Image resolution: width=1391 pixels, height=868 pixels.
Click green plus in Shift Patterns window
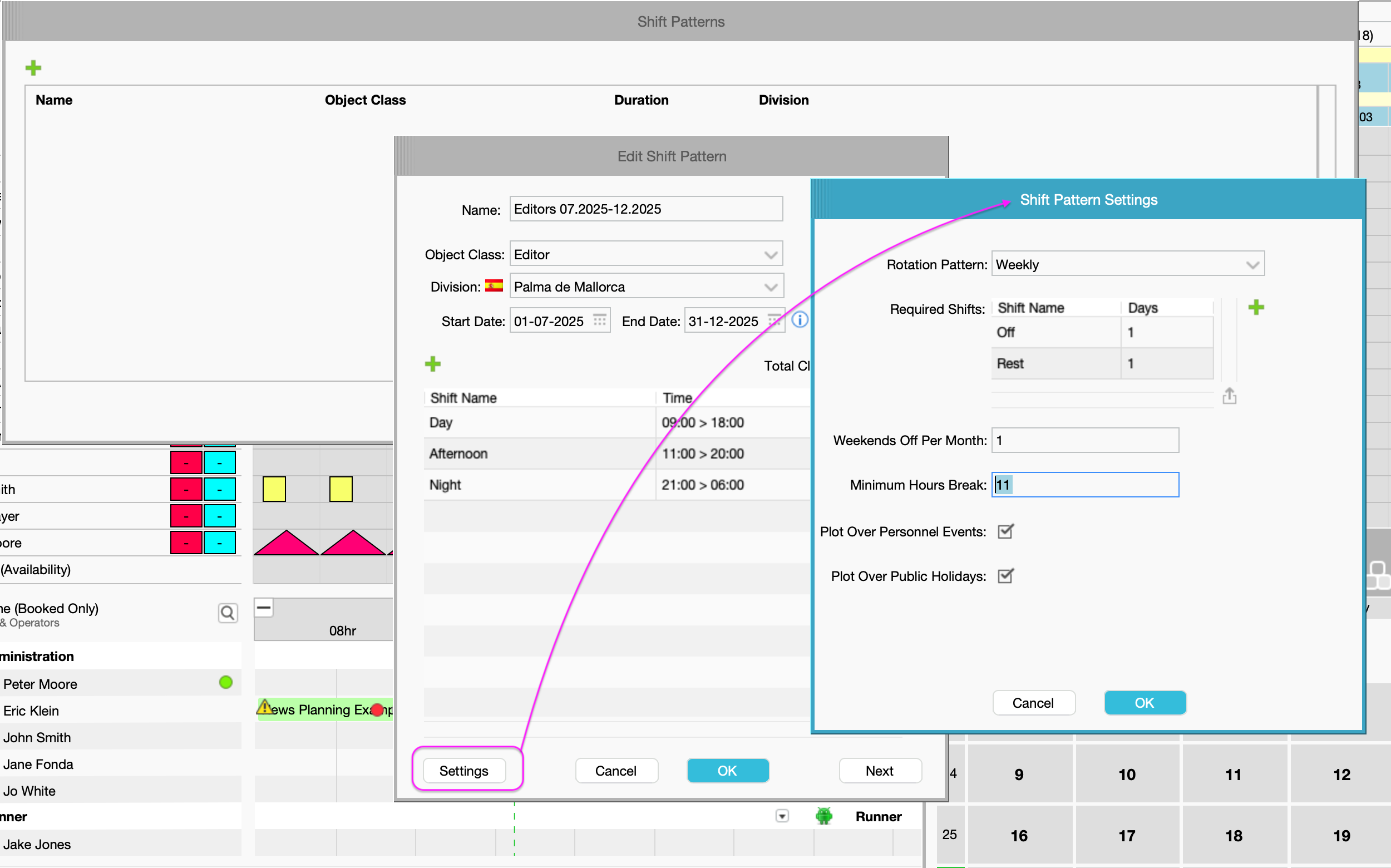pyautogui.click(x=33, y=68)
